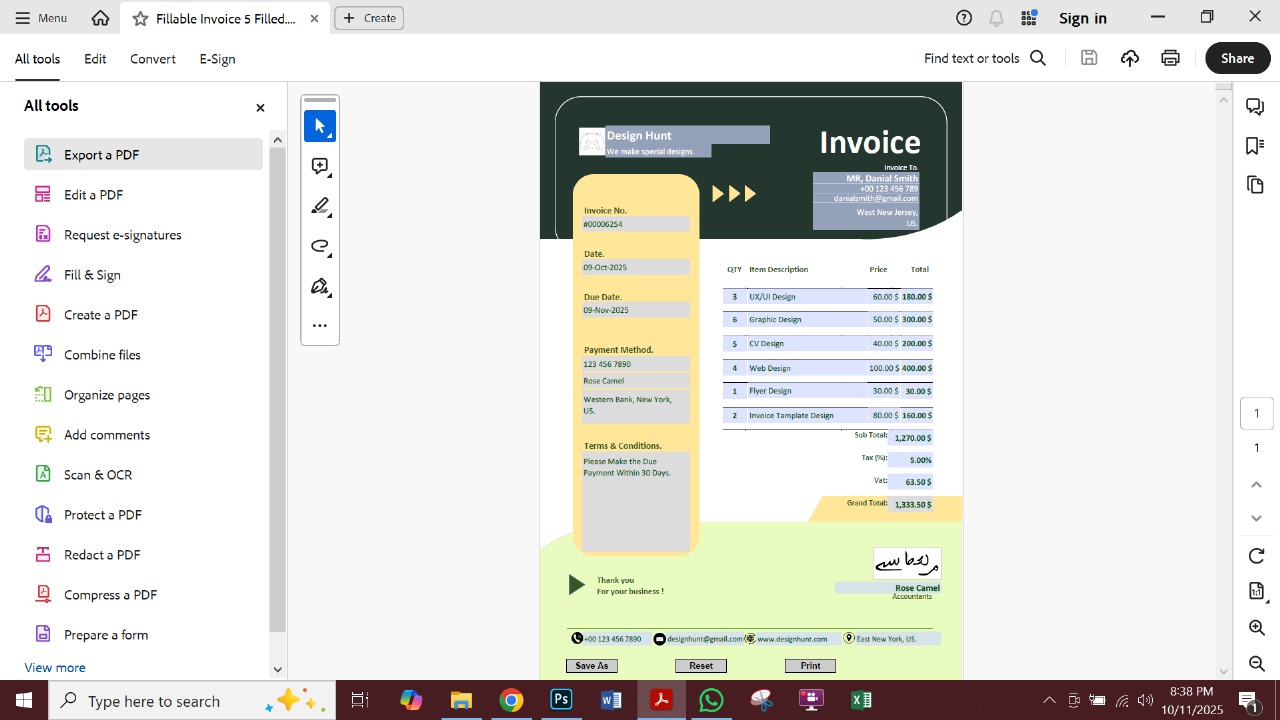Click the add comment tool icon
This screenshot has height=720, width=1280.
pos(320,166)
